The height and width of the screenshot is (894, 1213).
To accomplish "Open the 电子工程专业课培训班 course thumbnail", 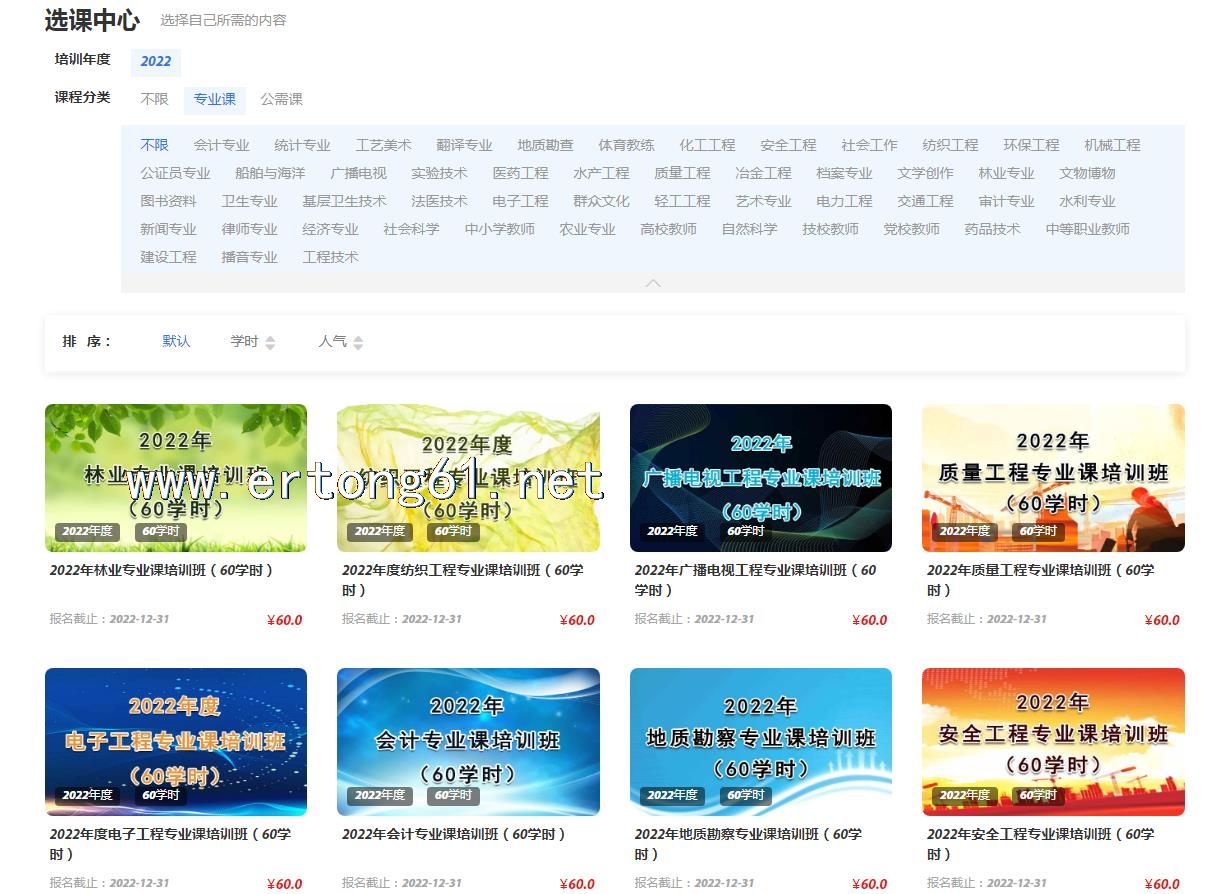I will tap(176, 742).
